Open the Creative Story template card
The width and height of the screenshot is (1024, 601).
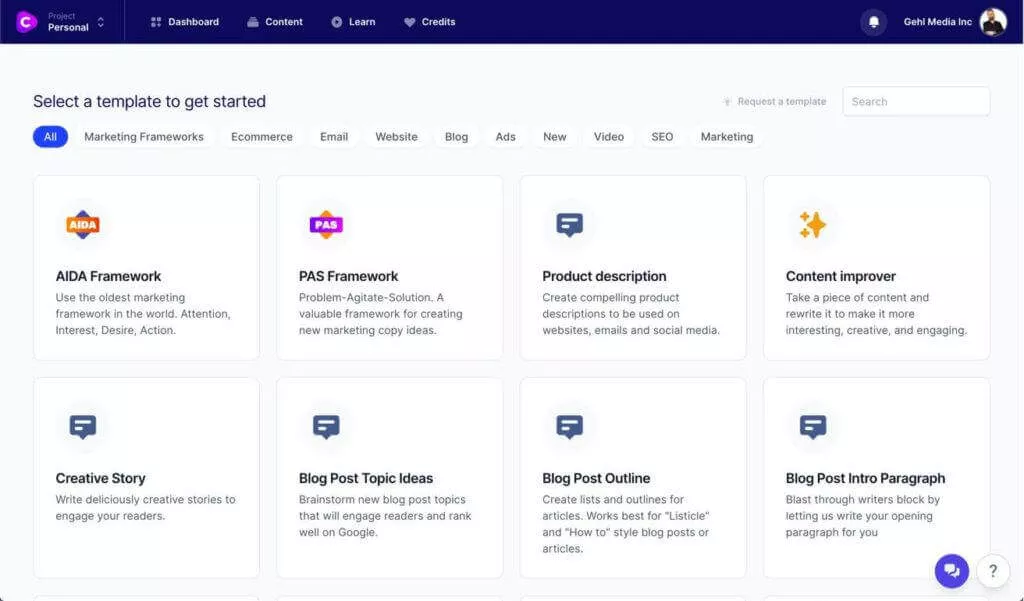(146, 477)
